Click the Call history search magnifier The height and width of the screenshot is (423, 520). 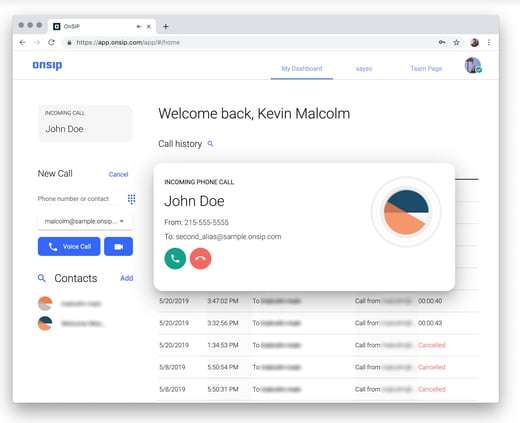click(x=210, y=144)
